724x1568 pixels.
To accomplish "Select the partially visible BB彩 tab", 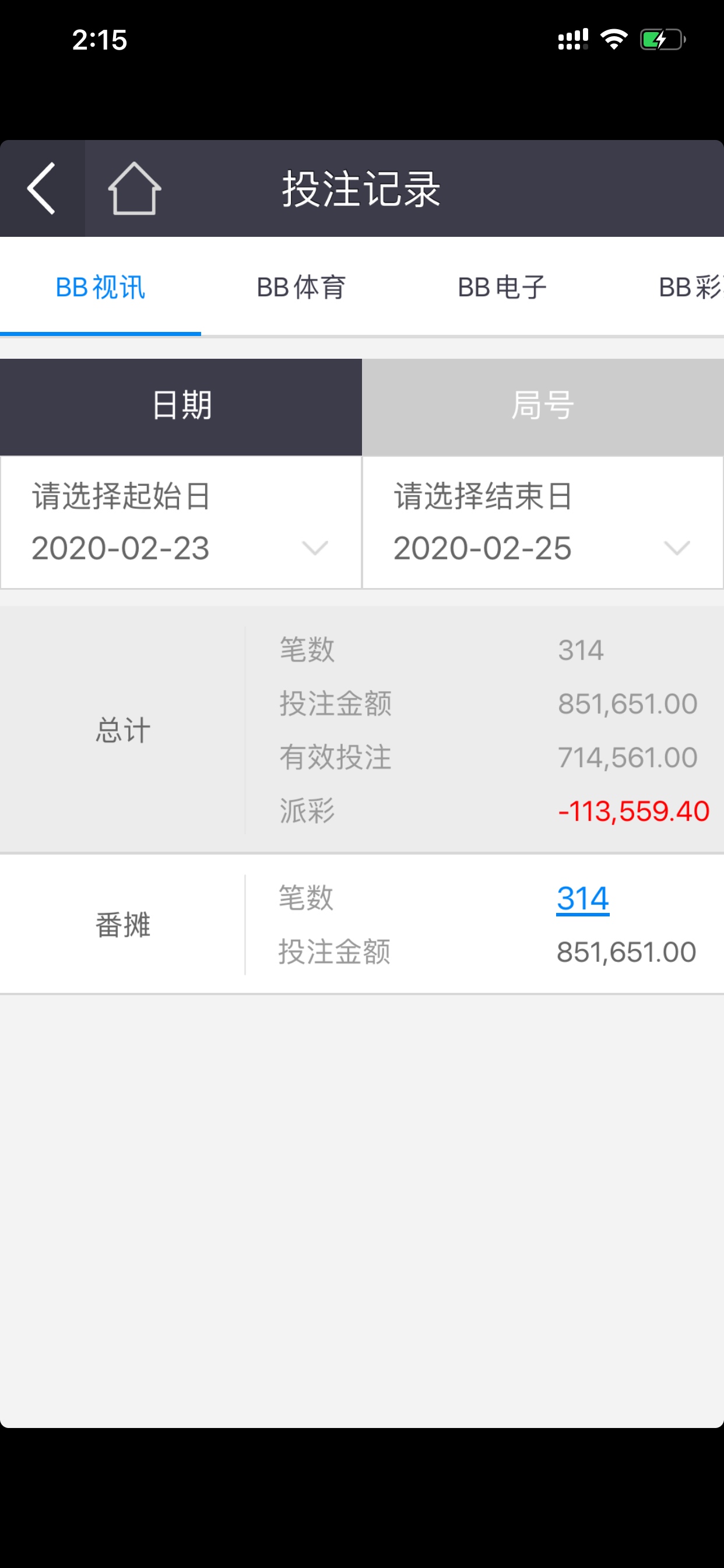I will 690,286.
